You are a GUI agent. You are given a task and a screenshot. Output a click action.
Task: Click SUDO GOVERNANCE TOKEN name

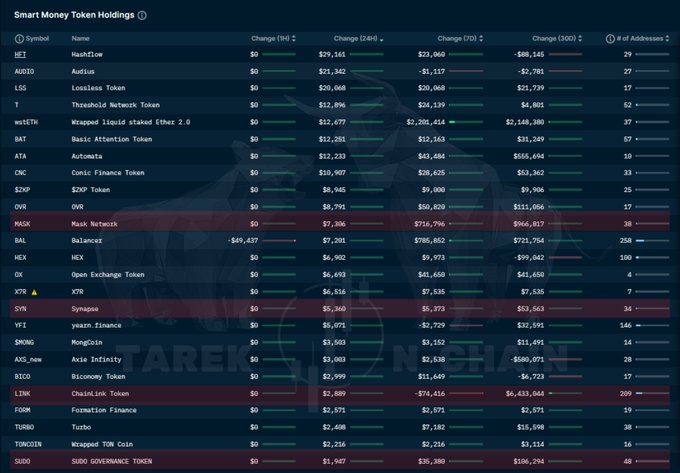(112, 461)
